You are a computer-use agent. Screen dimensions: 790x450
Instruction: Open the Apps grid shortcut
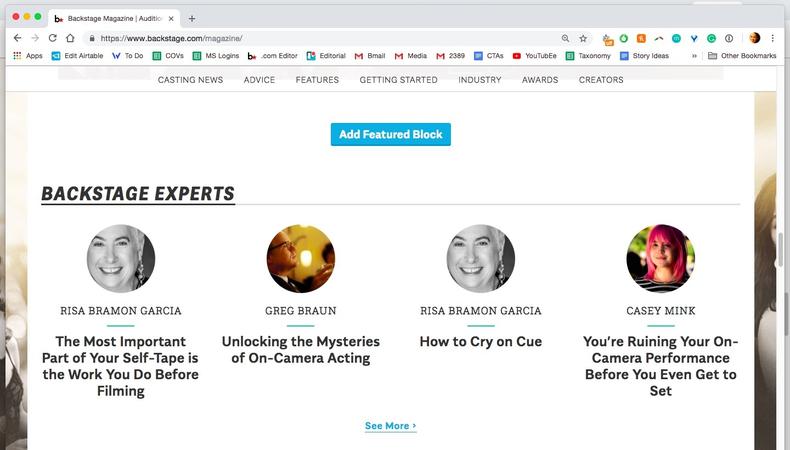(x=28, y=56)
